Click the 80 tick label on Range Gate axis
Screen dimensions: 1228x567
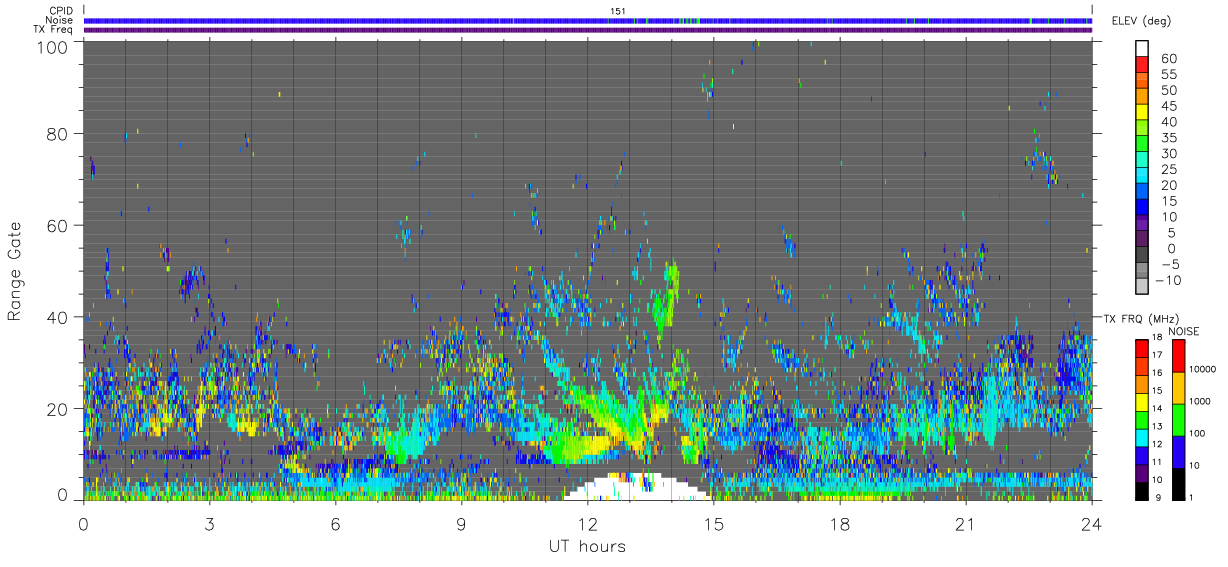click(x=58, y=133)
